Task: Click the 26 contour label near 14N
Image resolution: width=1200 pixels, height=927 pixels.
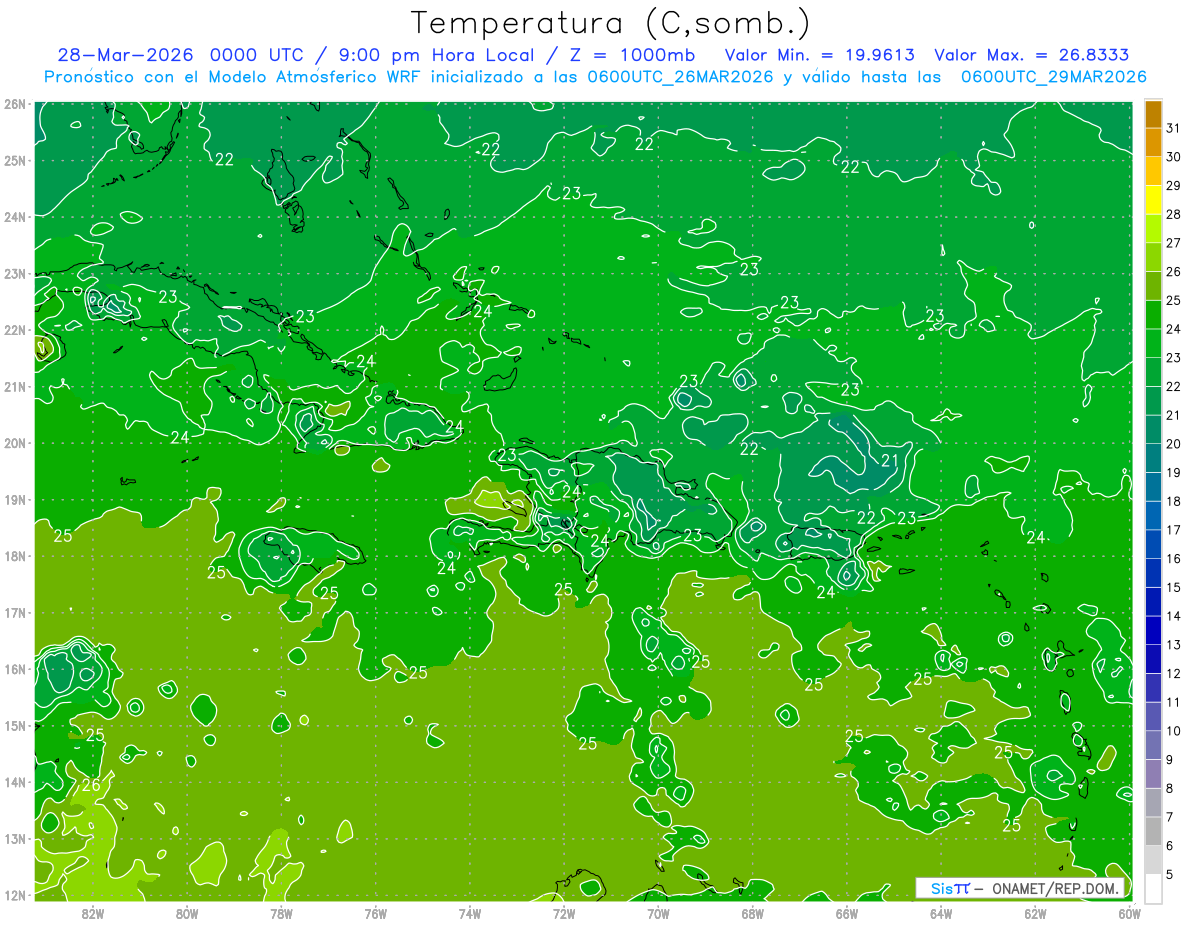Action: 91,785
